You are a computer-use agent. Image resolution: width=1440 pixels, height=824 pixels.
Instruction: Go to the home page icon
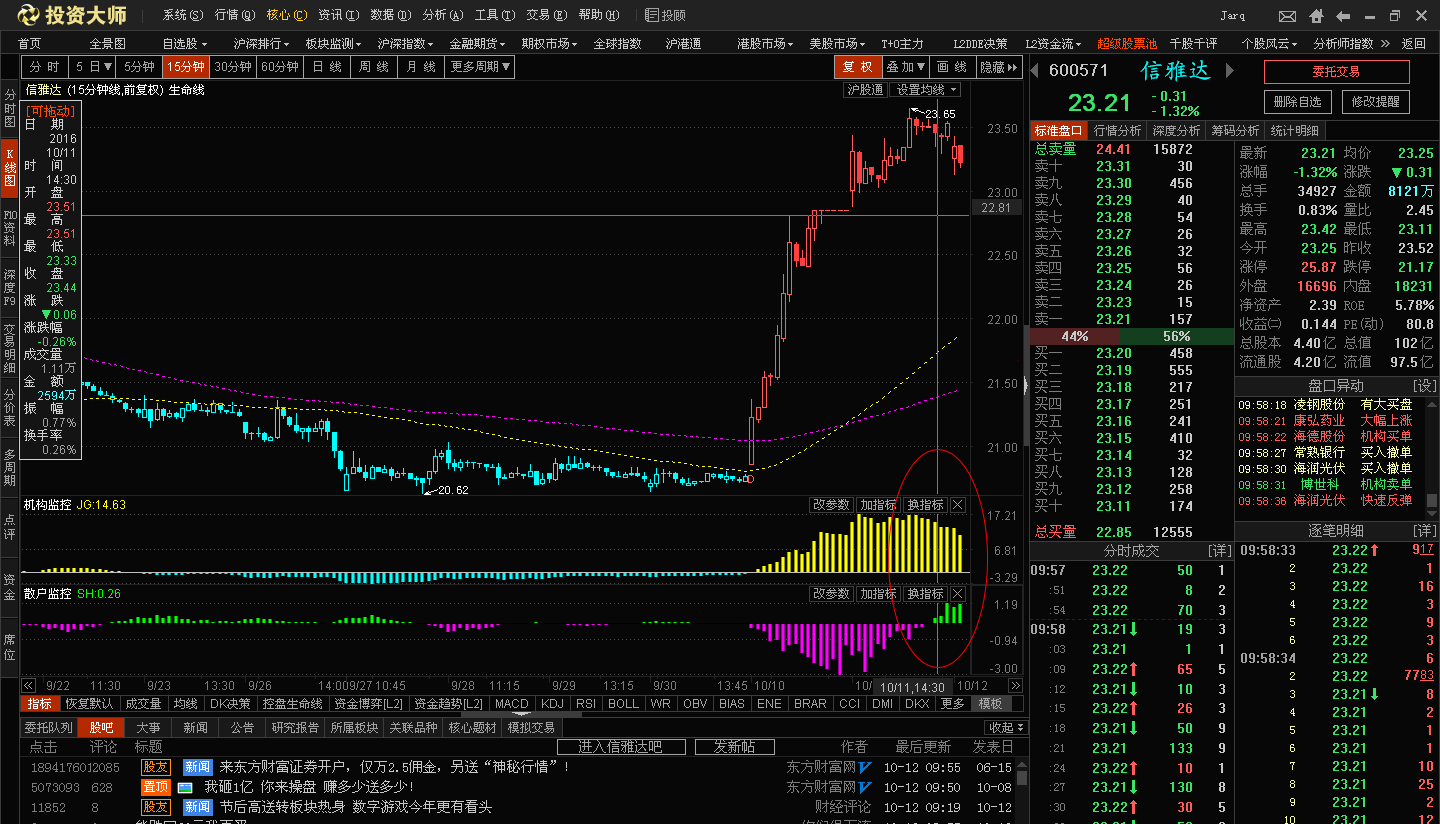click(x=1316, y=16)
